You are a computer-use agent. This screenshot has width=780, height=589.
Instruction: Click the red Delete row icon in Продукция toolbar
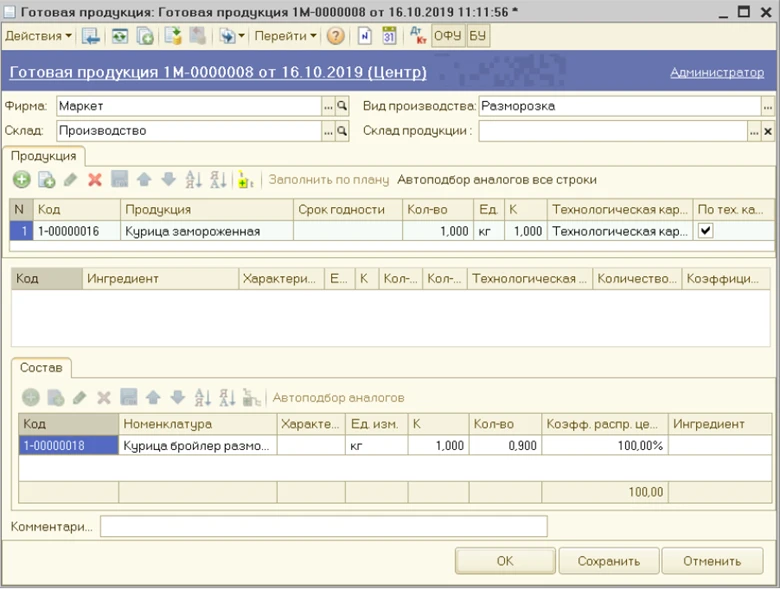(x=95, y=180)
